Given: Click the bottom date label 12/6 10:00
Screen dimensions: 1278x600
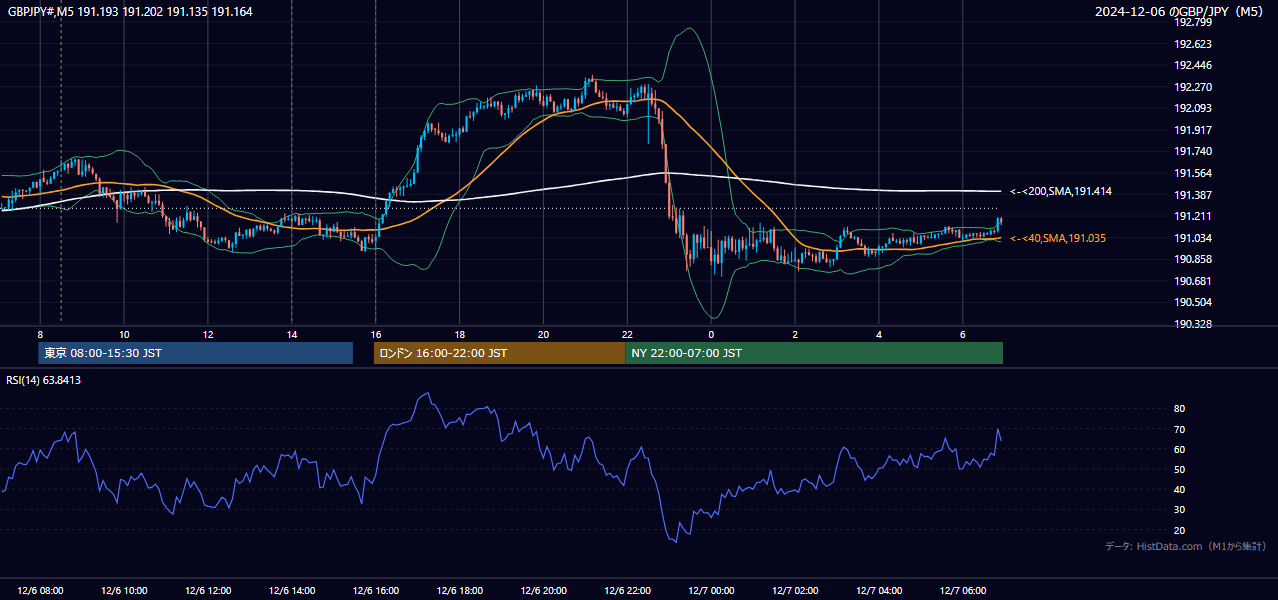Looking at the screenshot, I should pos(124,590).
